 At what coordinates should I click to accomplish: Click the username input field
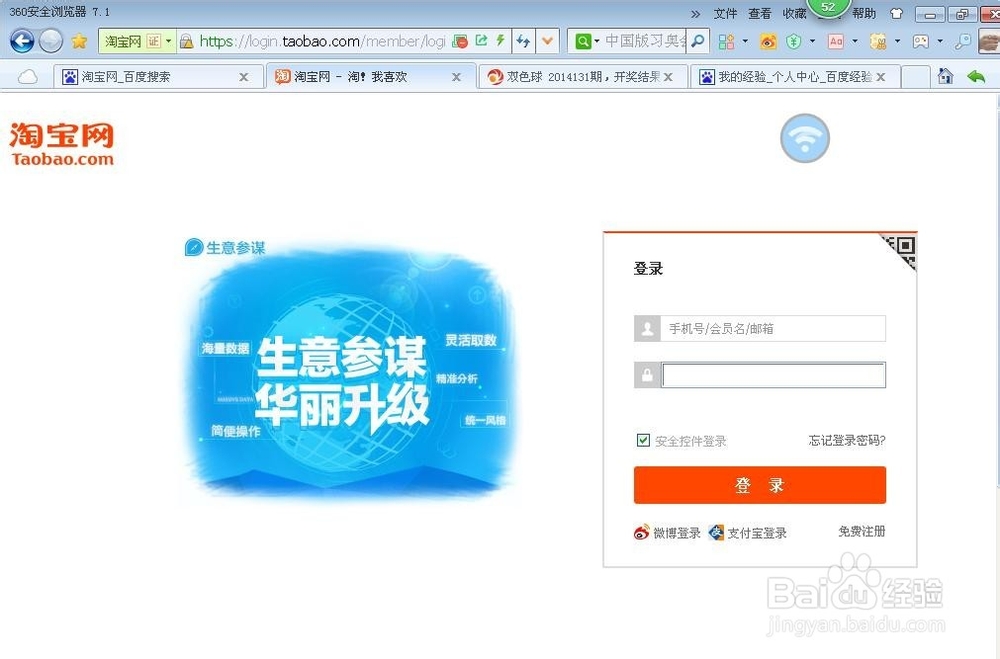click(x=773, y=328)
